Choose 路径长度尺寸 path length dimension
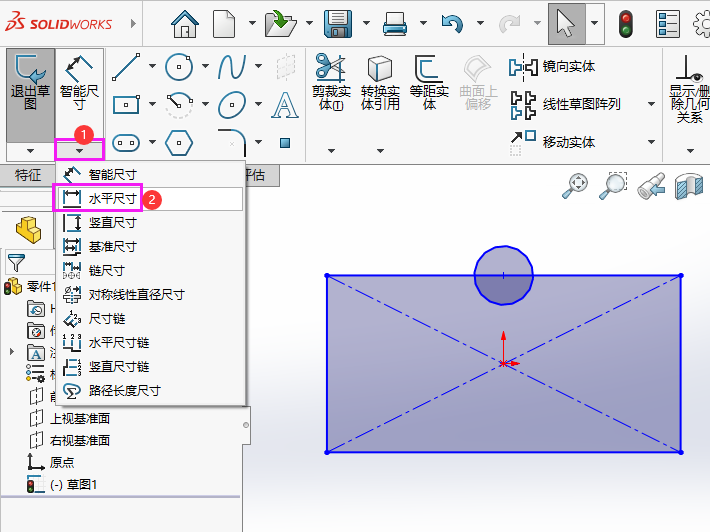This screenshot has width=710, height=532. click(151, 390)
